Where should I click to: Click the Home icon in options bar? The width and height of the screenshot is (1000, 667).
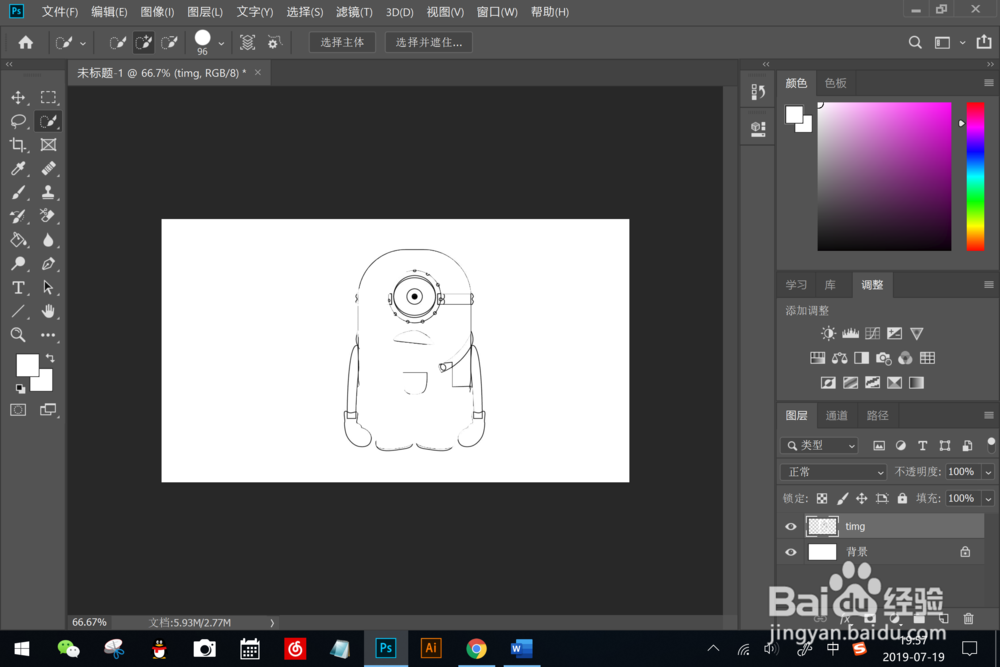click(x=26, y=43)
